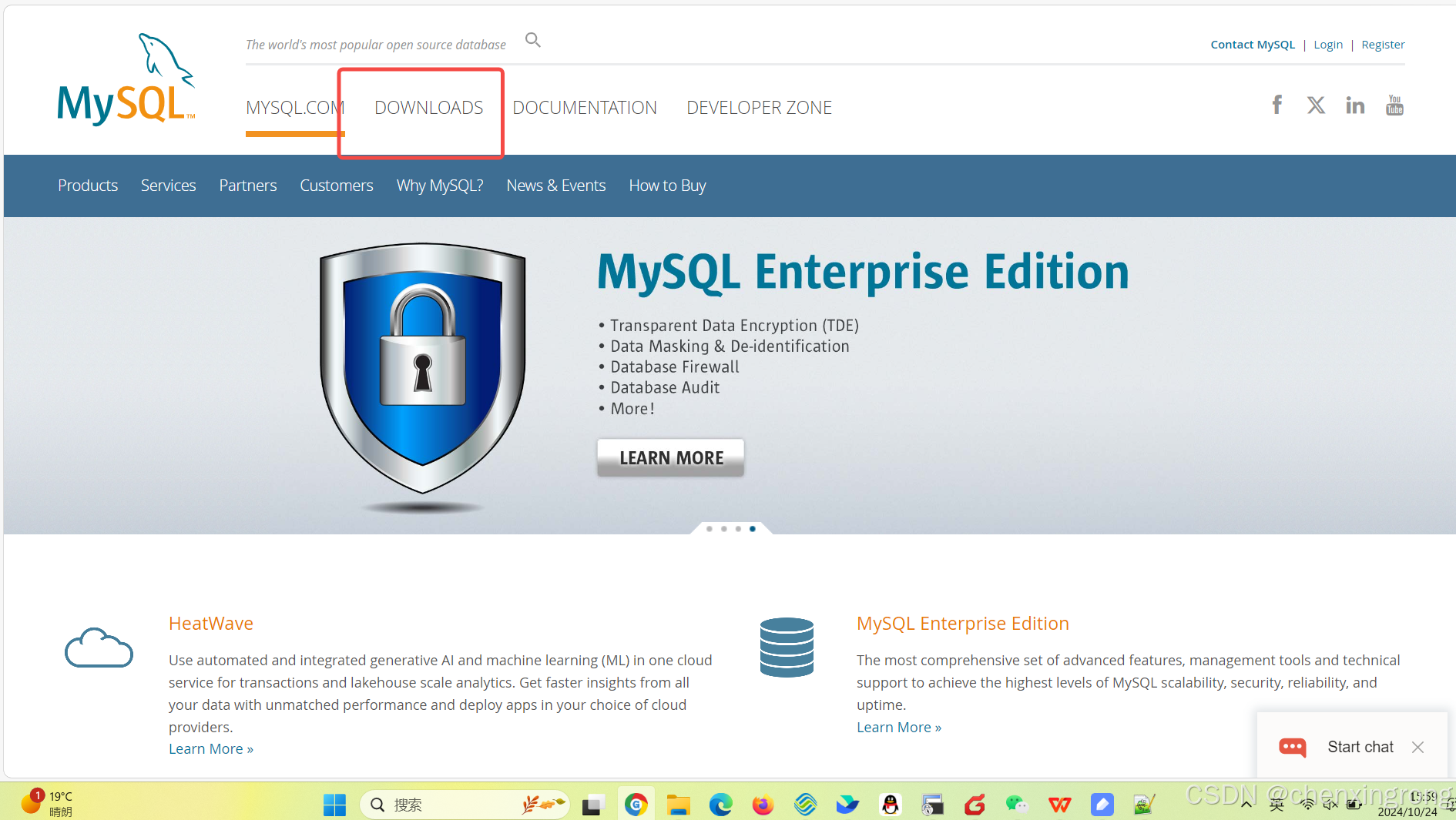Open QQ penguin app in taskbar
1456x820 pixels.
click(x=890, y=805)
